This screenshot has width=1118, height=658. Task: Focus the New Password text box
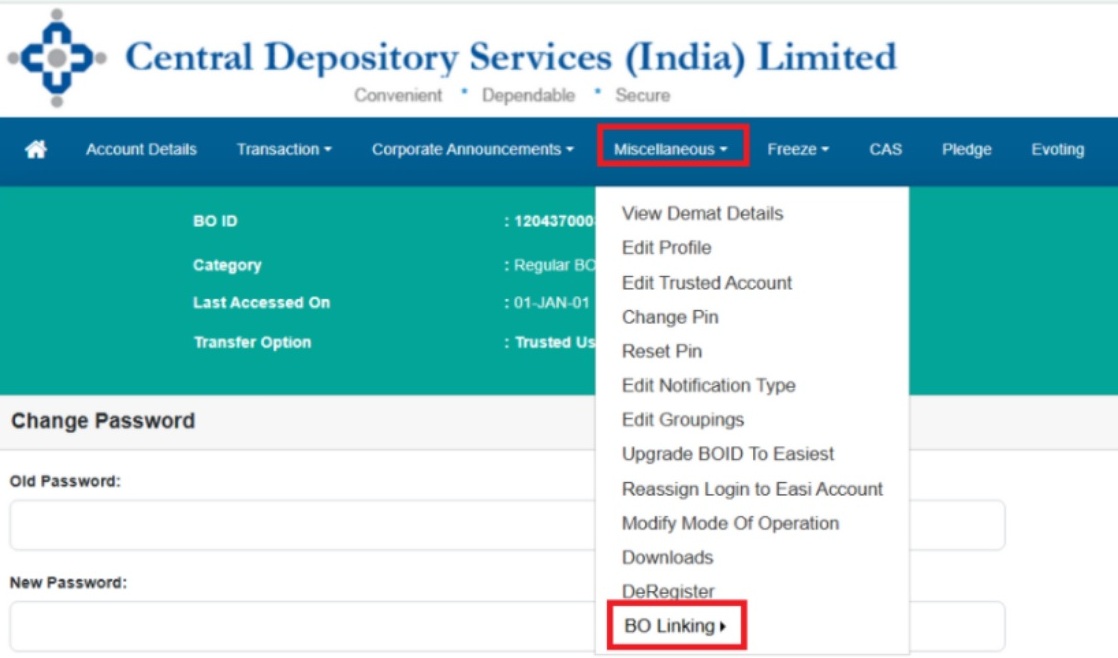300,626
